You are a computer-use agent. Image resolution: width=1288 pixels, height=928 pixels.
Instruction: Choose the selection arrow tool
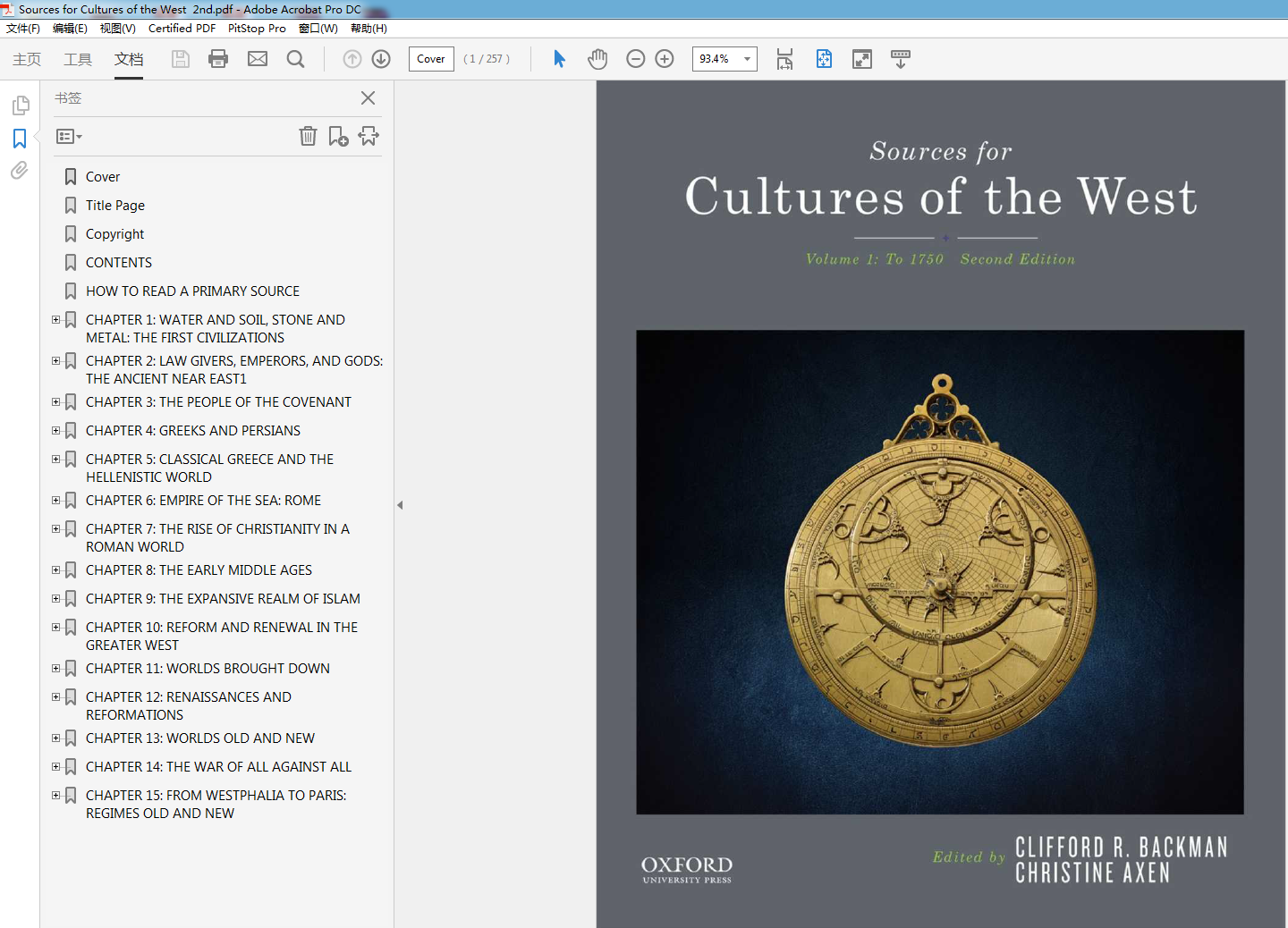point(559,59)
